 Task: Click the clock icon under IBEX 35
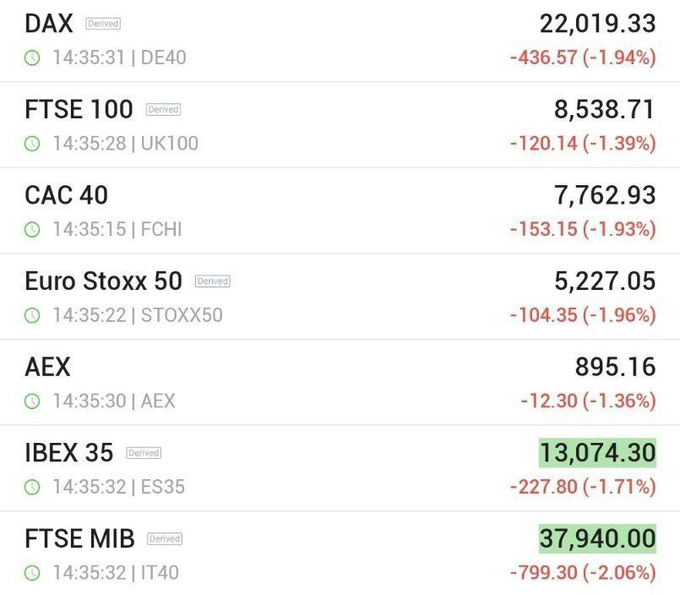pyautogui.click(x=33, y=488)
